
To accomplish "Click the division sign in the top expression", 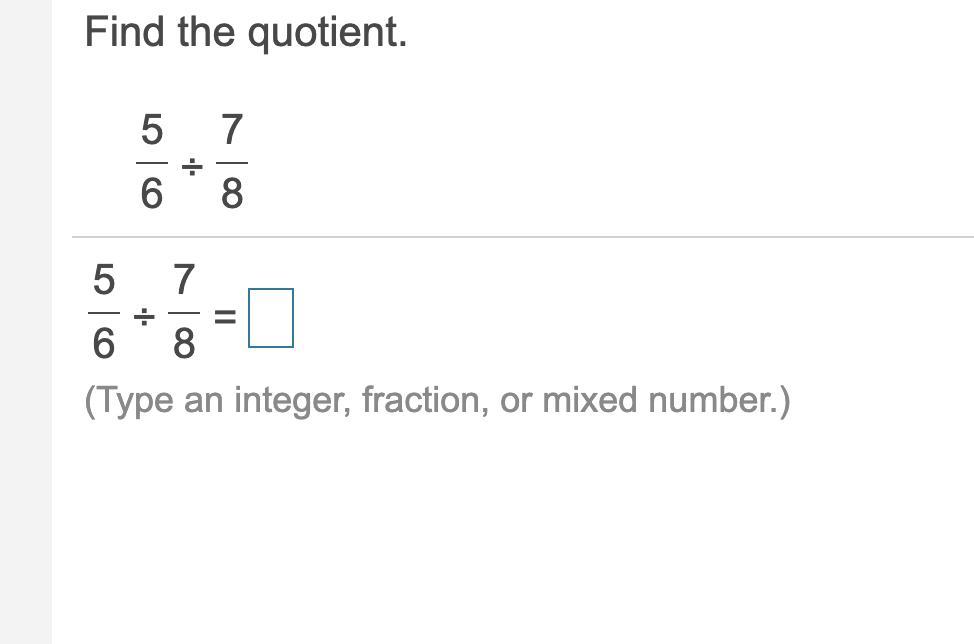I will pyautogui.click(x=191, y=165).
